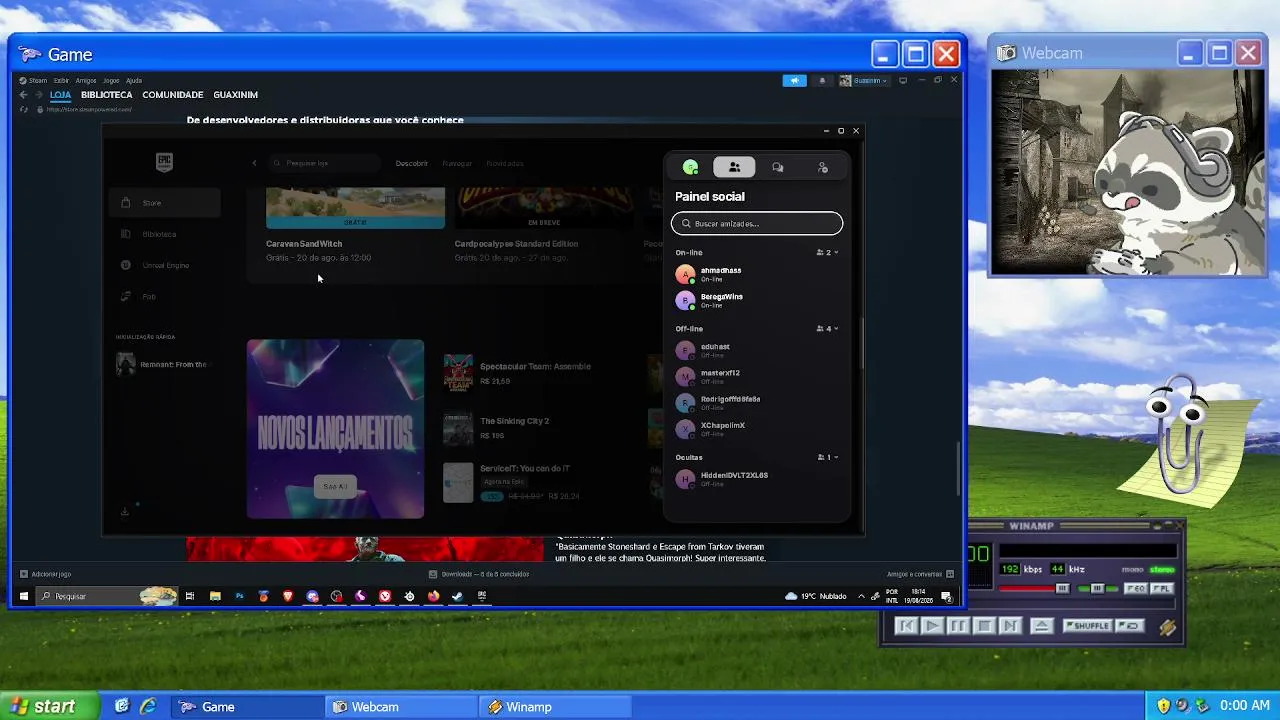Toggle Winamp EQ equalizer window
The image size is (1280, 720).
(x=1136, y=589)
